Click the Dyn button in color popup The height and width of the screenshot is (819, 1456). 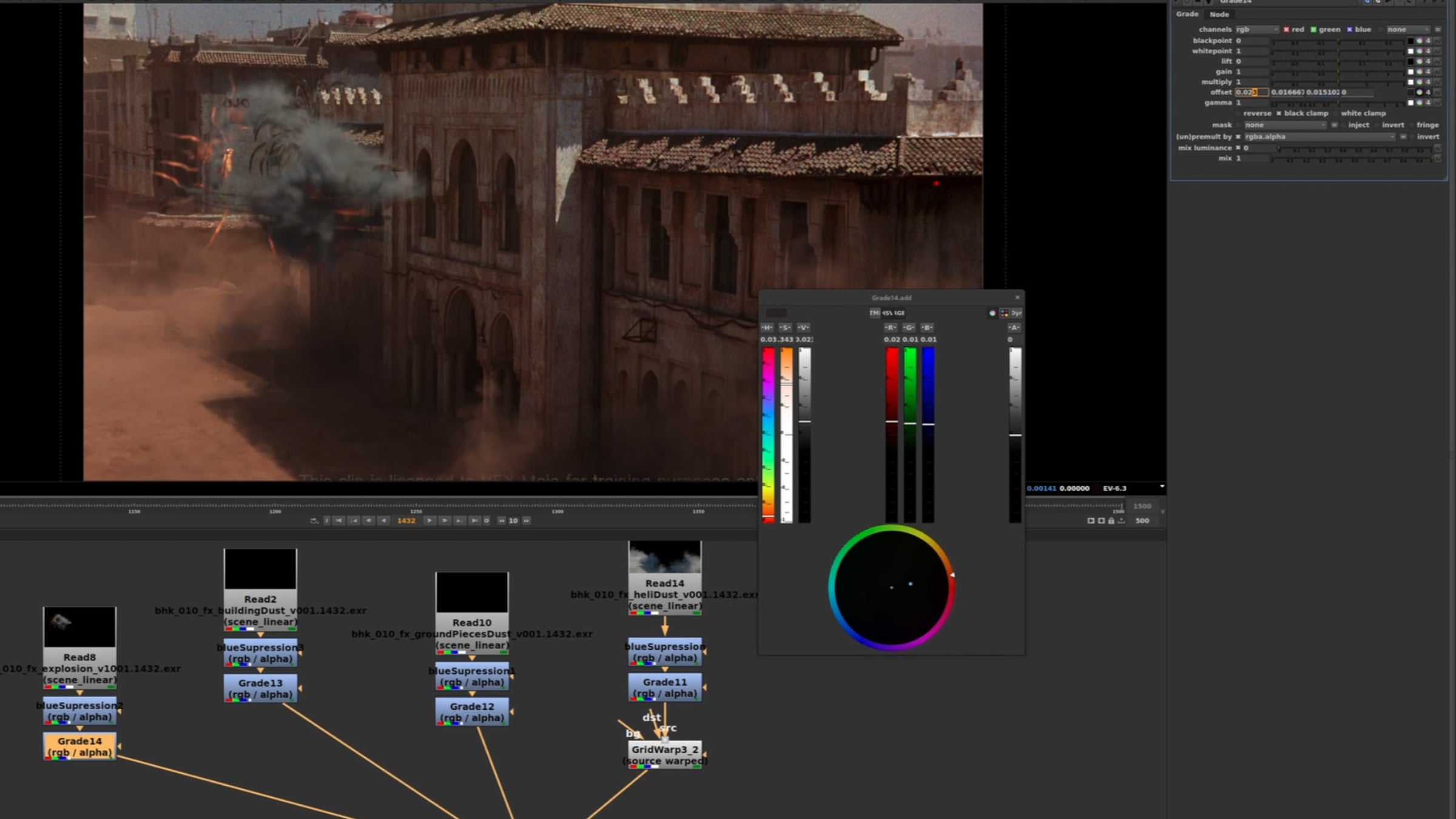pyautogui.click(x=1016, y=313)
